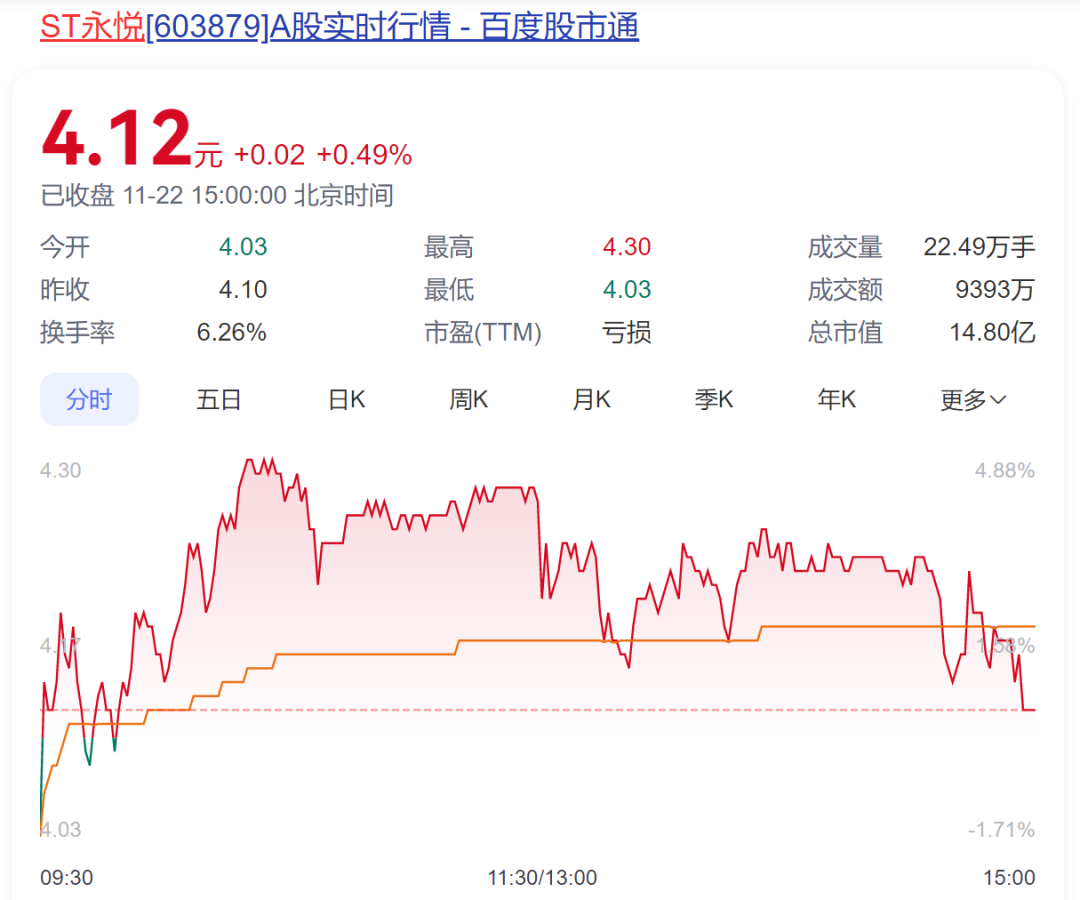Screen dimensions: 1080x900
Task: Click the 9393万 turnover amount value
Action: (994, 290)
